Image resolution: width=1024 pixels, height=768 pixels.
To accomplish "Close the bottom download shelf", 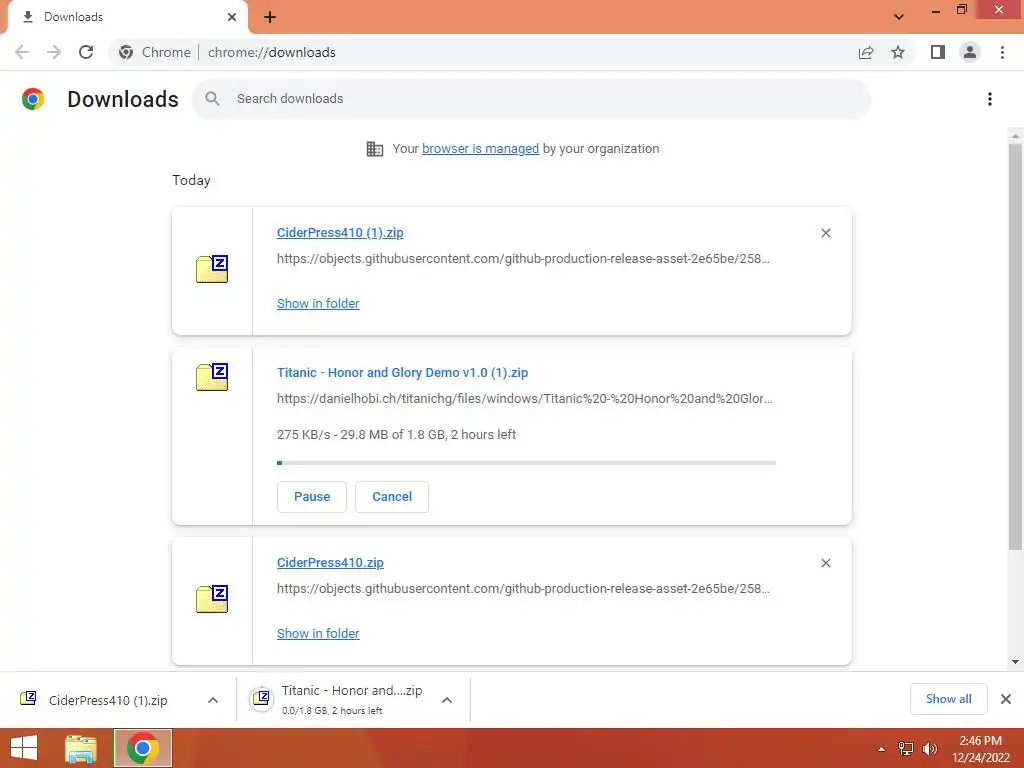I will tap(1006, 699).
